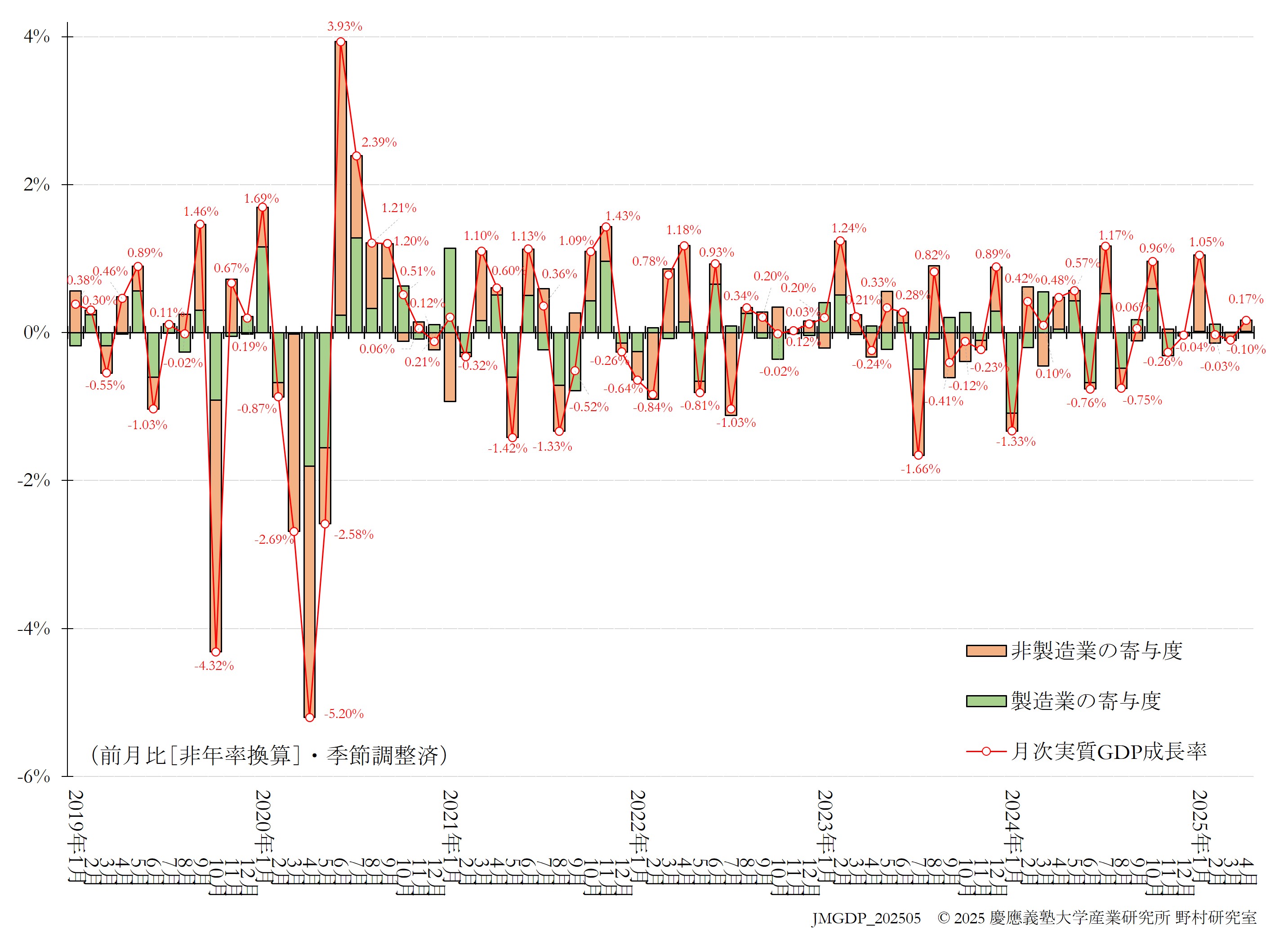This screenshot has height=931, width=1288.
Task: Click the -1.66% data label
Action: [x=921, y=469]
